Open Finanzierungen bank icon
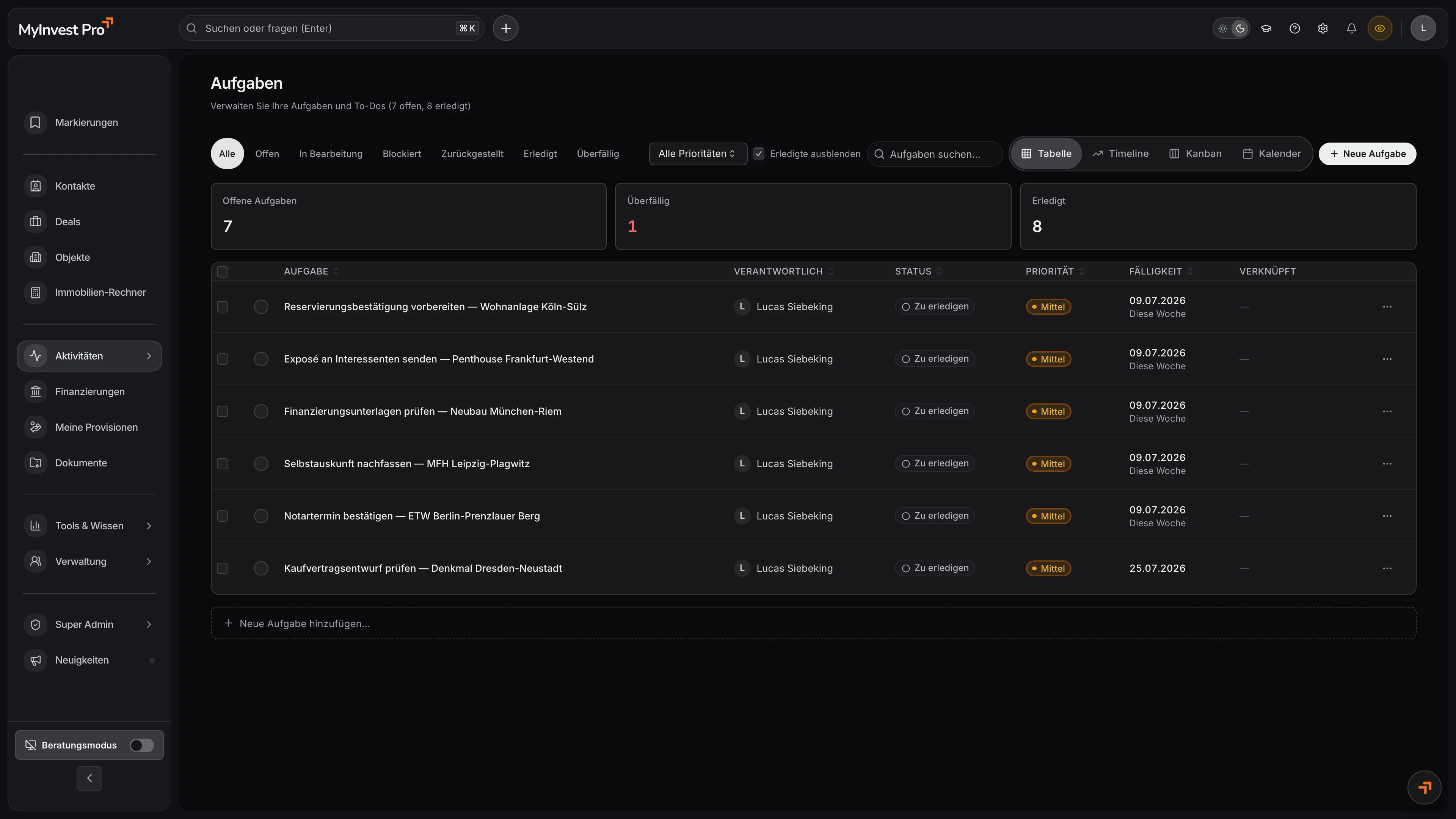 pyautogui.click(x=35, y=392)
